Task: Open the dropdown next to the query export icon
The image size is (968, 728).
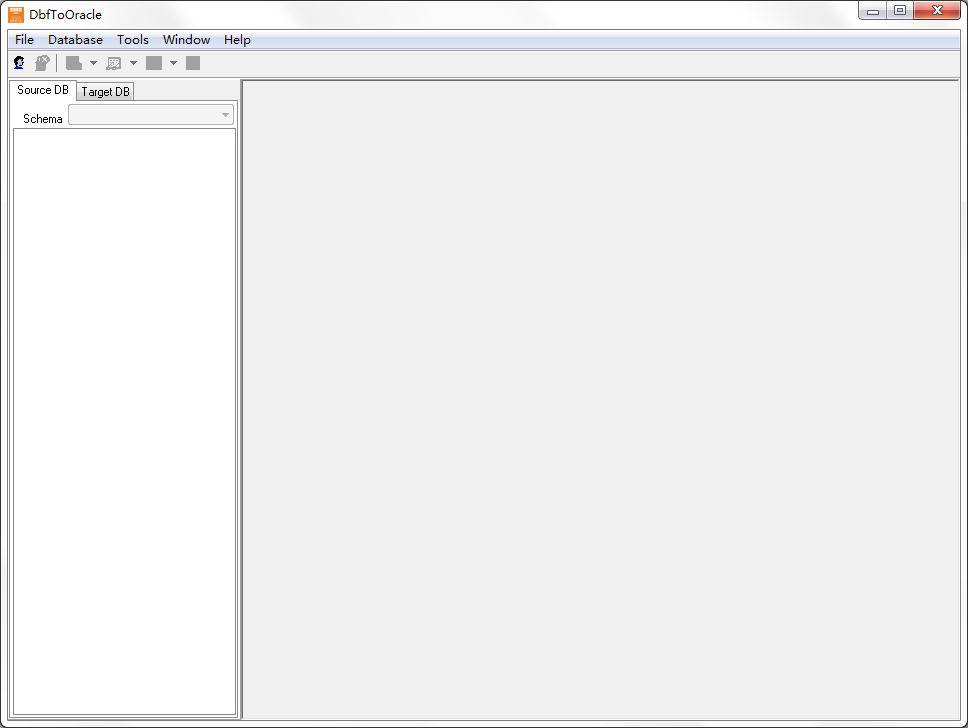Action: [x=133, y=62]
